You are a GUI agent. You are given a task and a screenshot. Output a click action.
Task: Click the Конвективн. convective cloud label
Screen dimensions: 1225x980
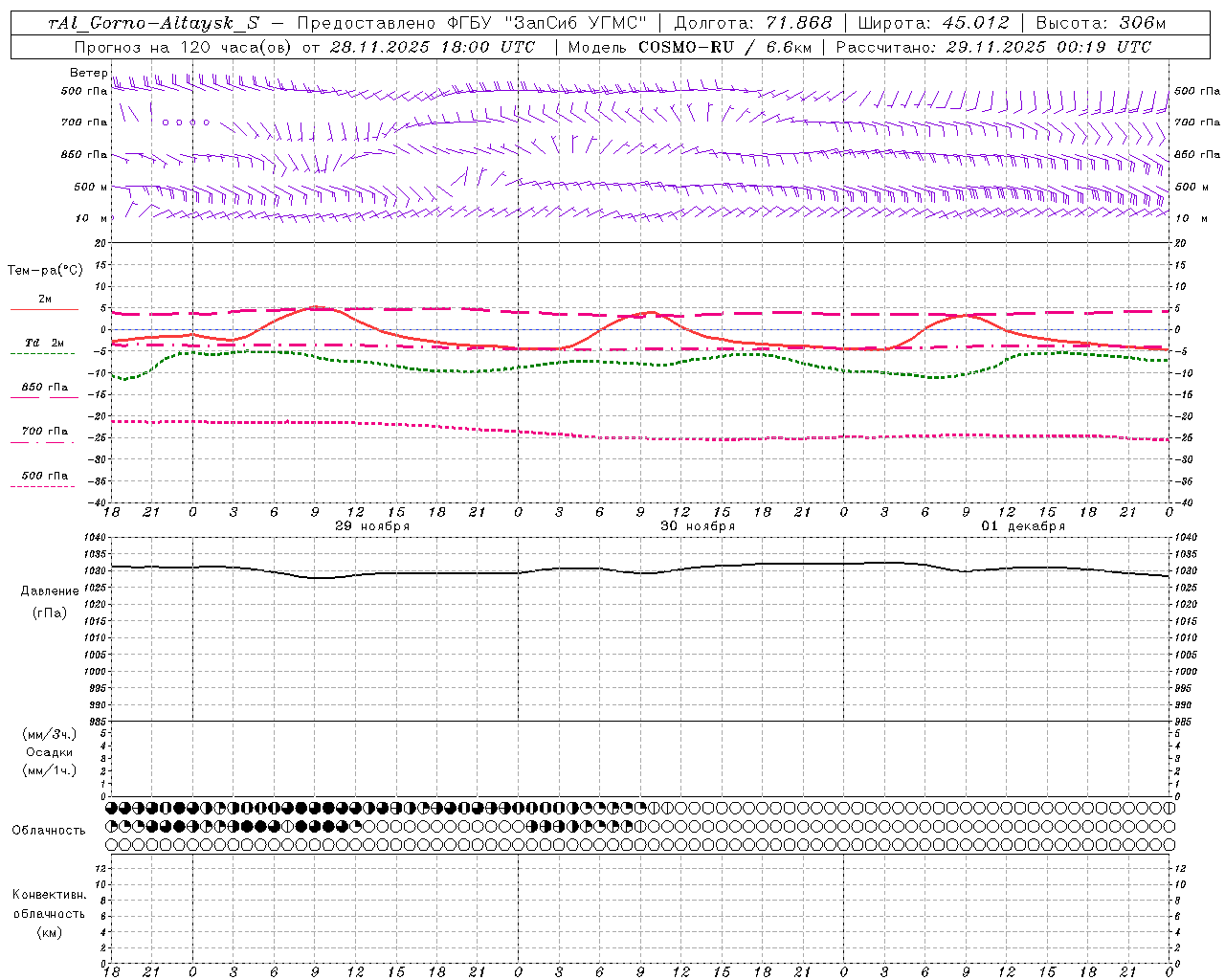[50, 895]
